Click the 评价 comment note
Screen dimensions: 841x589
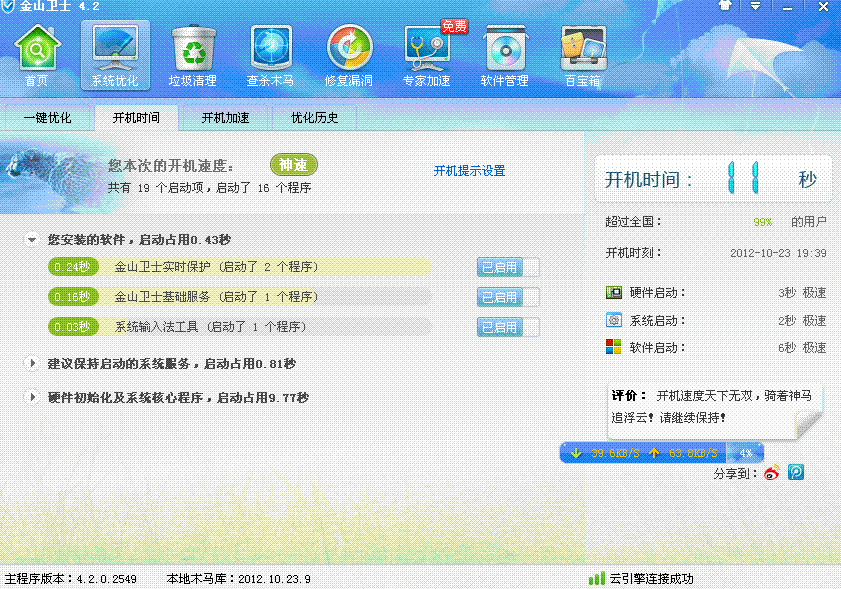714,410
